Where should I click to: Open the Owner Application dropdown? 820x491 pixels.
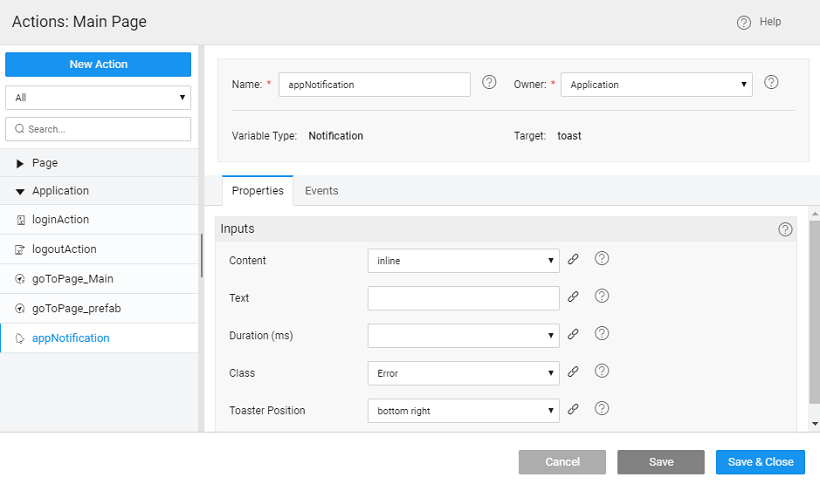click(656, 85)
